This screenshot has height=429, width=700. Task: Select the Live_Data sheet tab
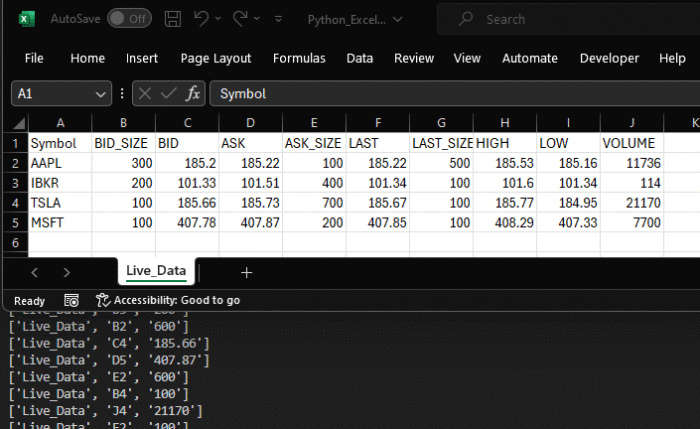point(156,271)
